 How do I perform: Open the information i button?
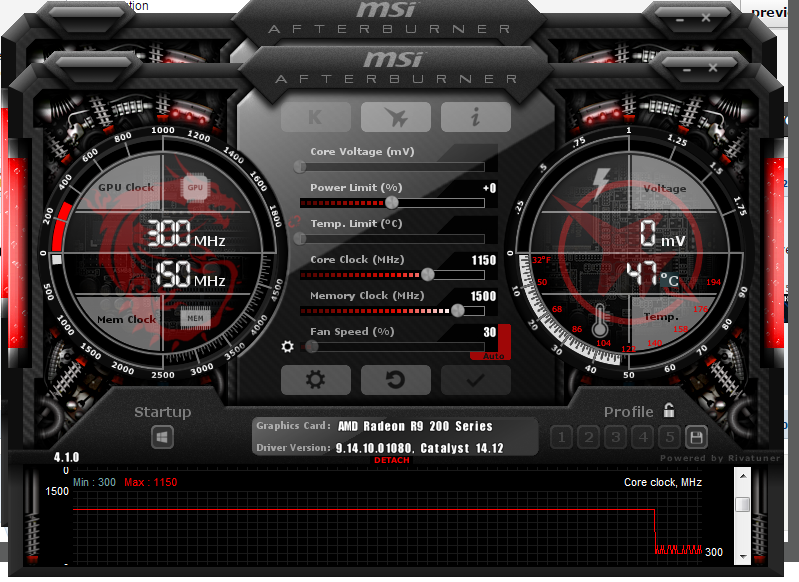click(475, 117)
